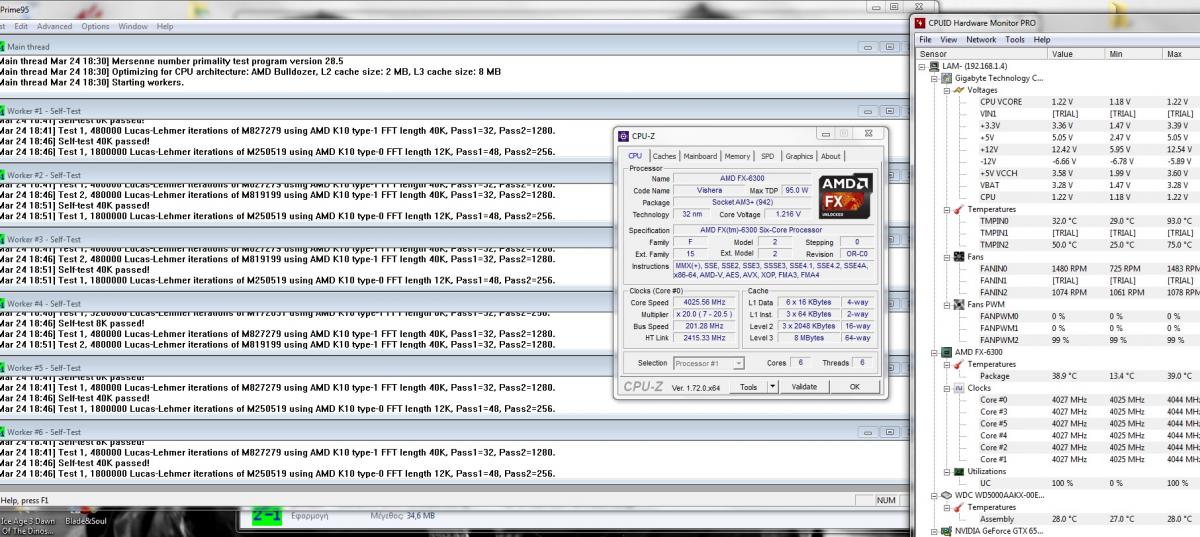Collapse the LAM- root node

922,66
